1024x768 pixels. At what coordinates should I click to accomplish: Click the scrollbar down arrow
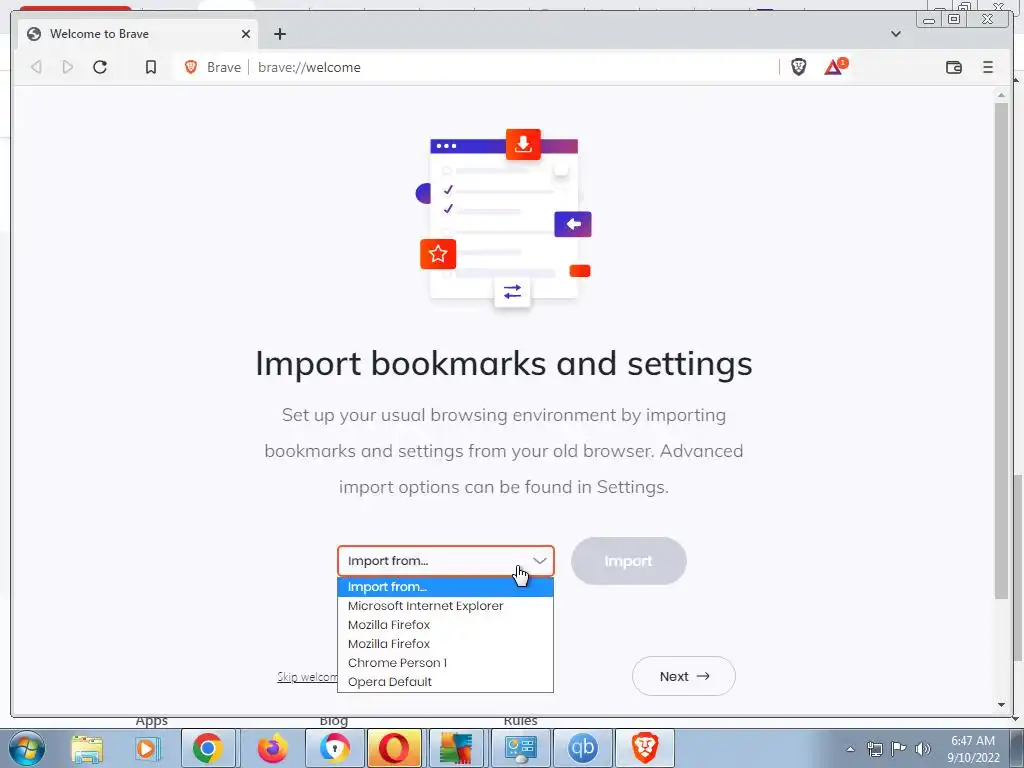click(1001, 705)
